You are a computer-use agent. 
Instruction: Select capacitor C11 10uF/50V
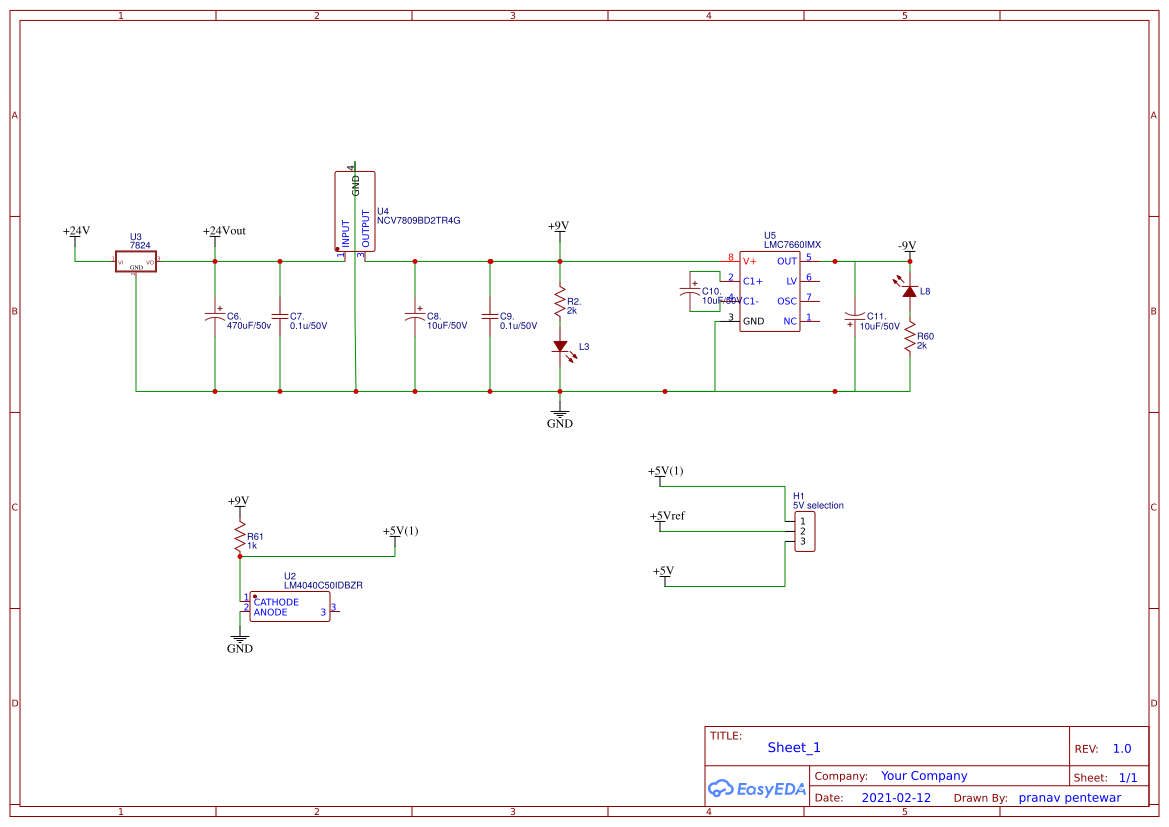pos(855,318)
